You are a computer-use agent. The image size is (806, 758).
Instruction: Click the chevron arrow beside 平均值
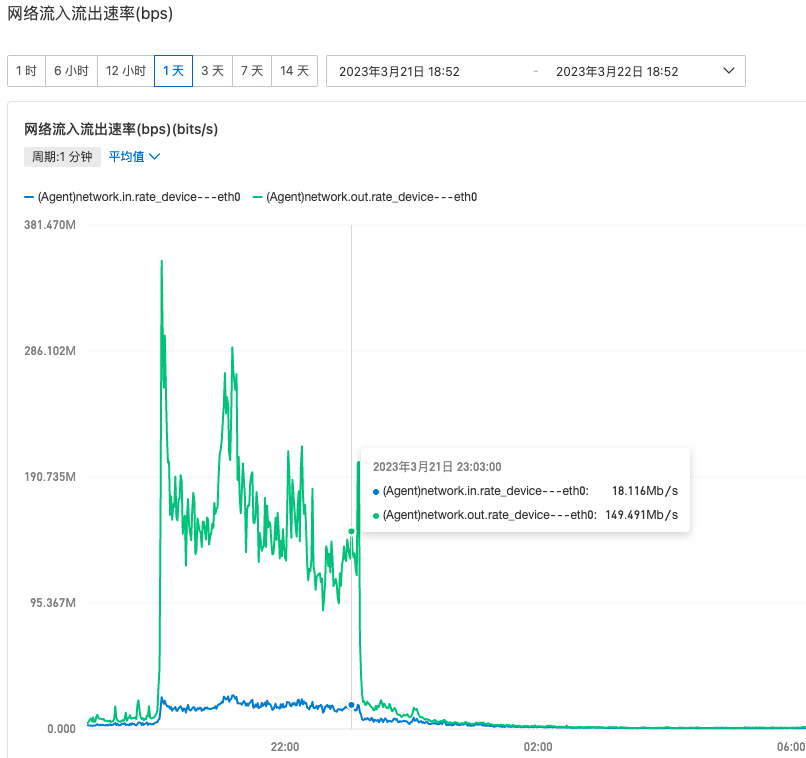(x=155, y=157)
